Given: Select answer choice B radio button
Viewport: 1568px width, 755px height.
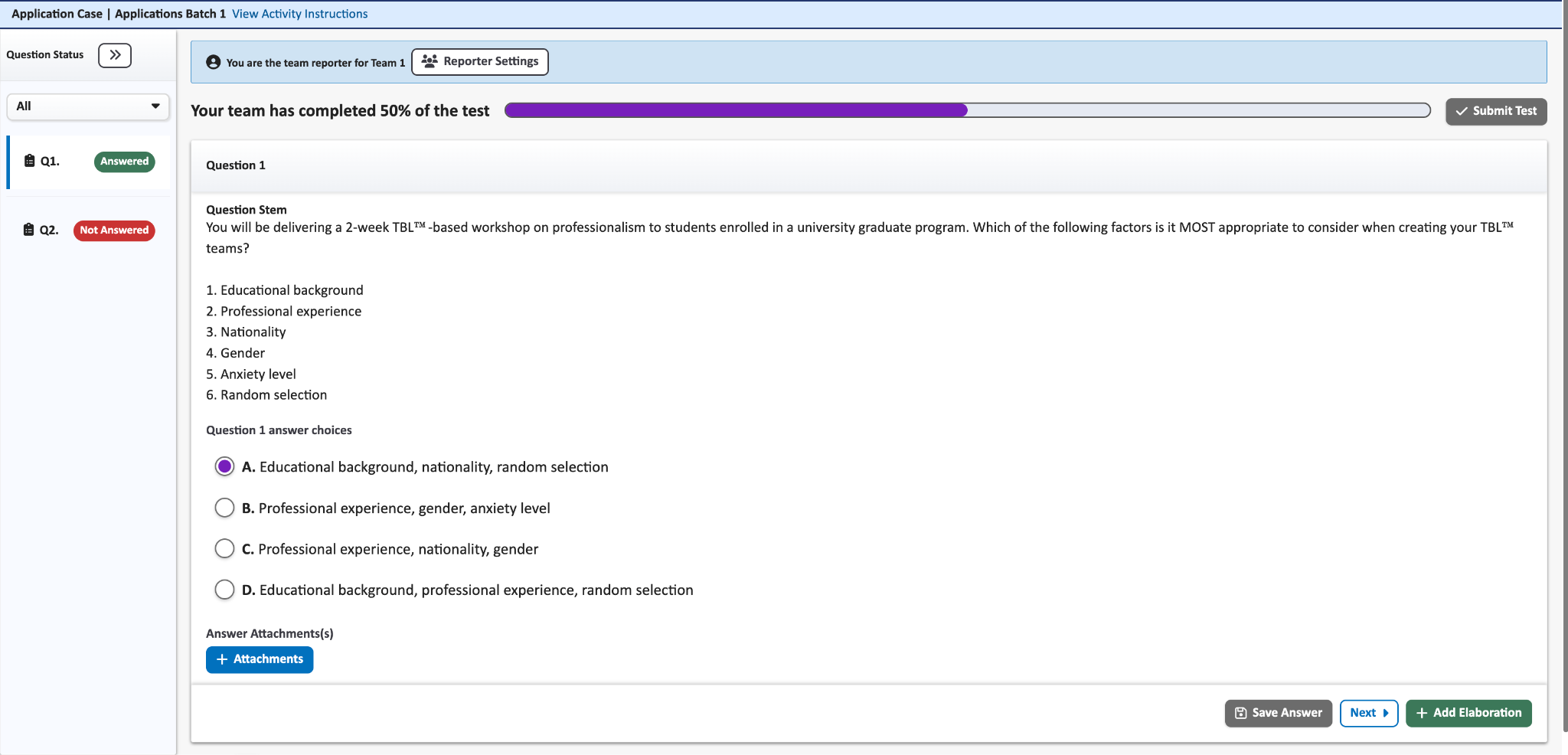Looking at the screenshot, I should (x=224, y=508).
